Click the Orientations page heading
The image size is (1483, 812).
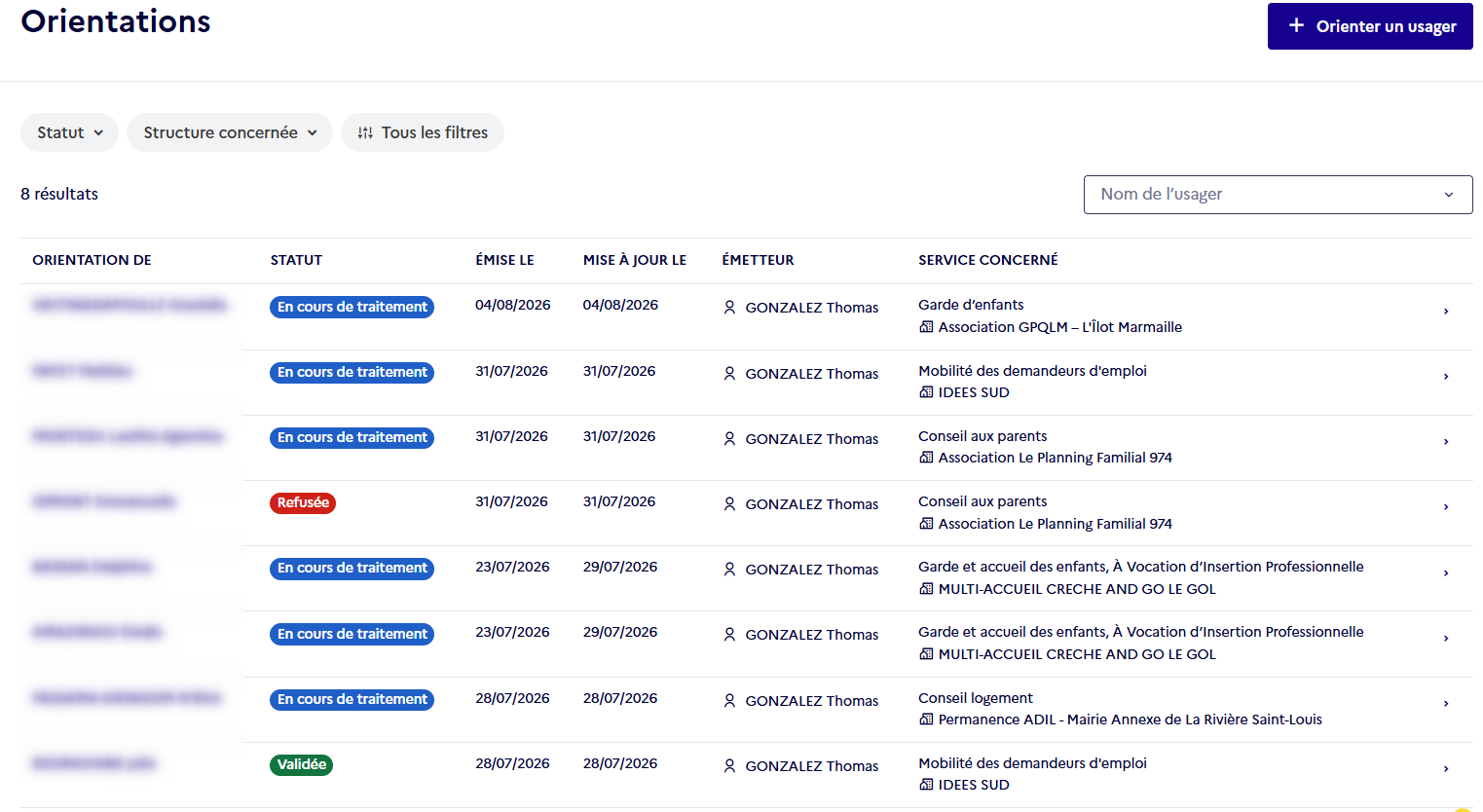116,21
